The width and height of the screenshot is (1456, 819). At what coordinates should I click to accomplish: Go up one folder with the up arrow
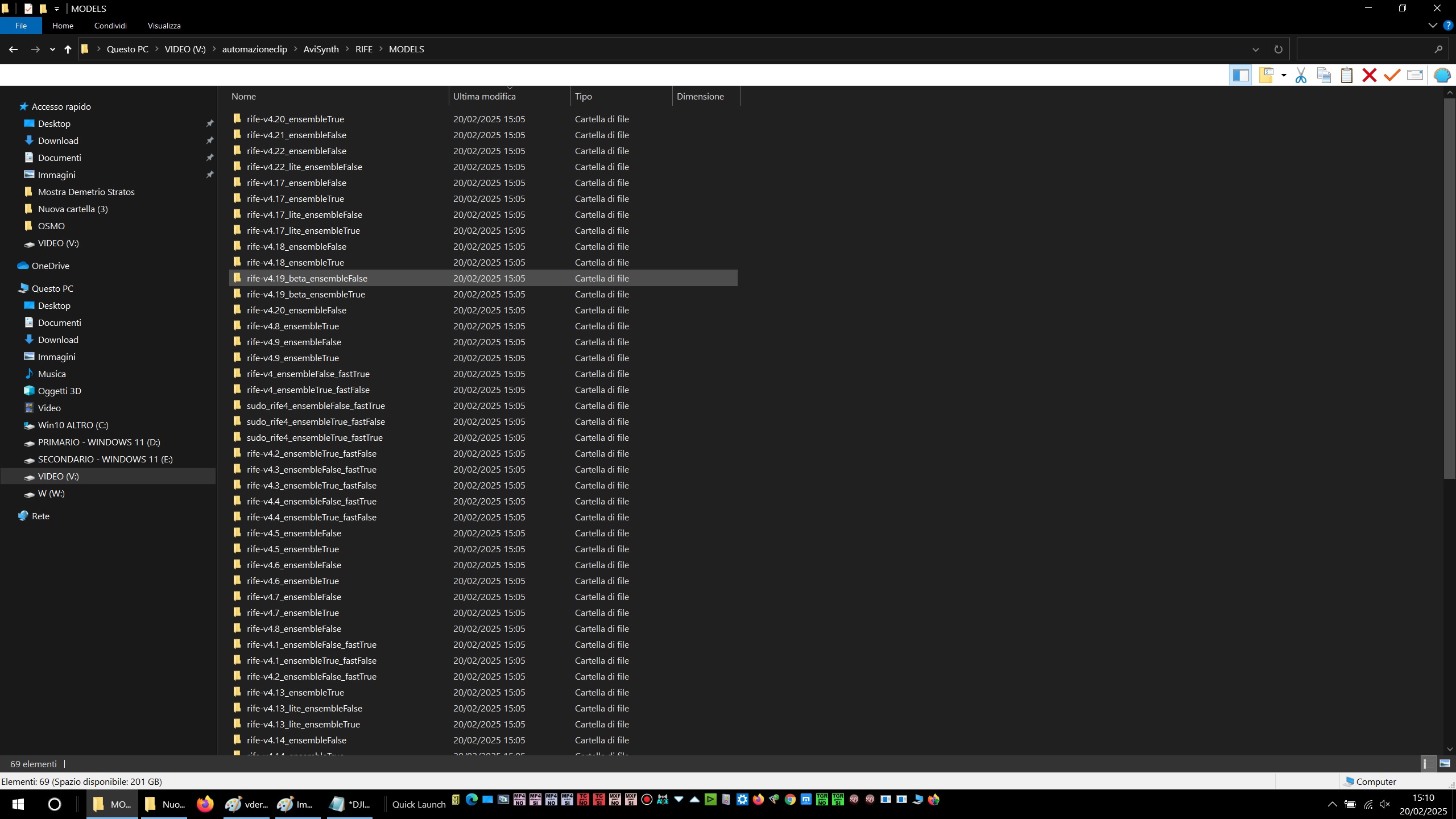[68, 49]
